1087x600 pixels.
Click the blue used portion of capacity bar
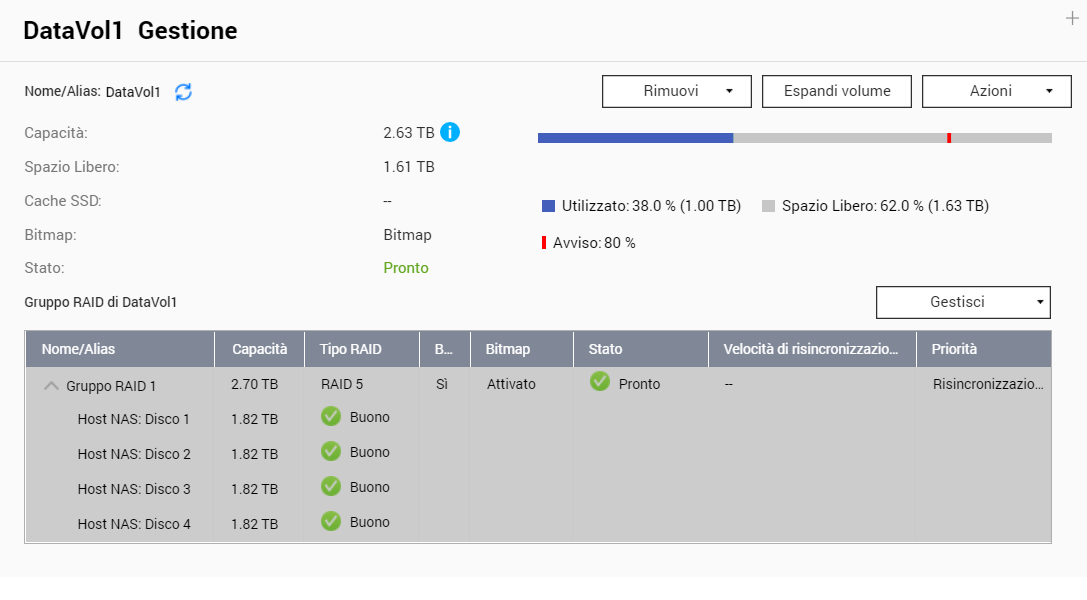tap(635, 138)
